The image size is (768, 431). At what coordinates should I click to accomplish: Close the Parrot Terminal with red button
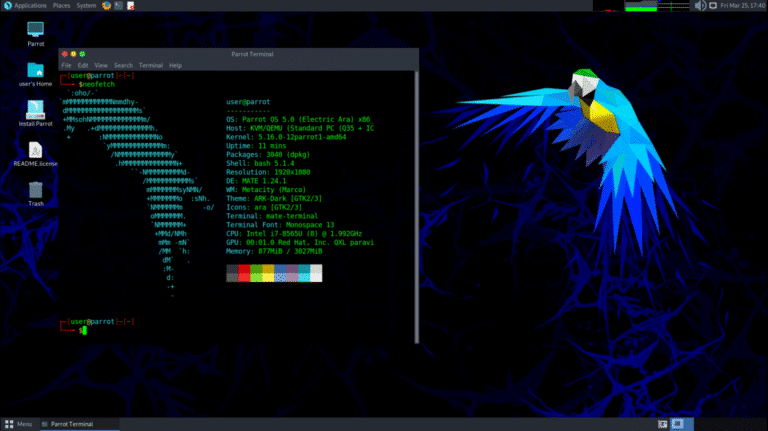(65, 54)
